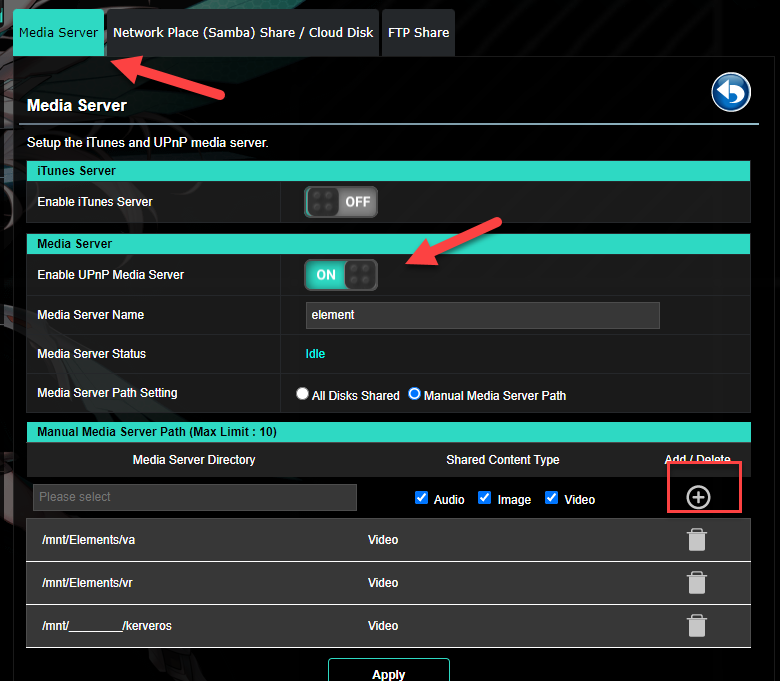
Task: Click the Media Server Name text field
Action: point(482,315)
